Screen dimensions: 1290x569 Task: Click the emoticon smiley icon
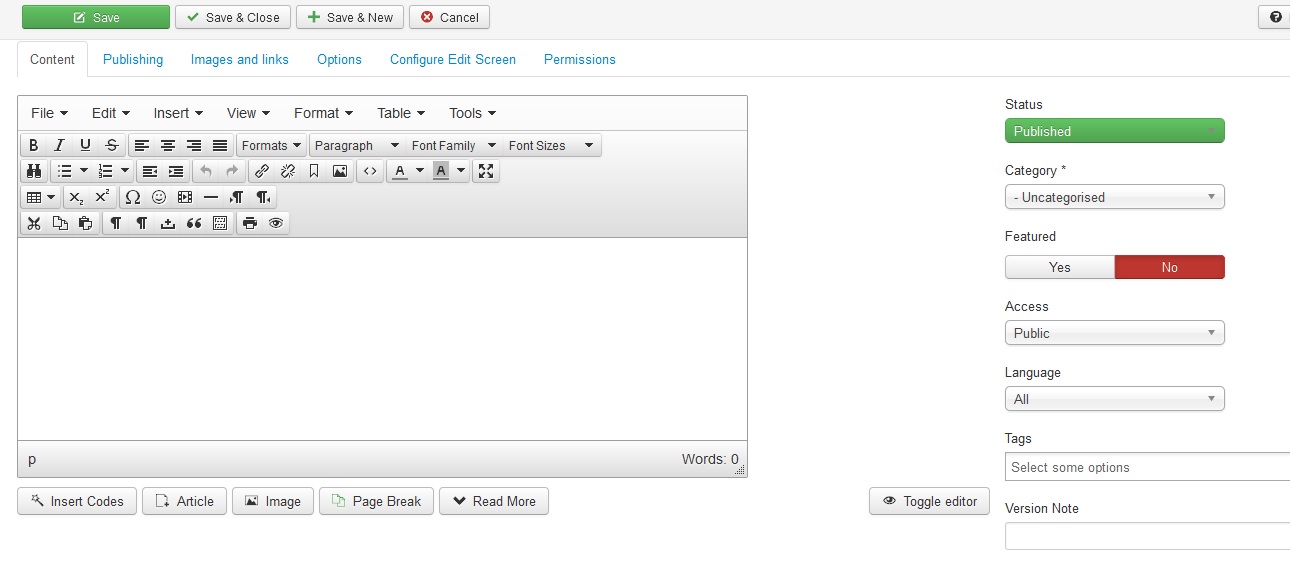(x=158, y=197)
